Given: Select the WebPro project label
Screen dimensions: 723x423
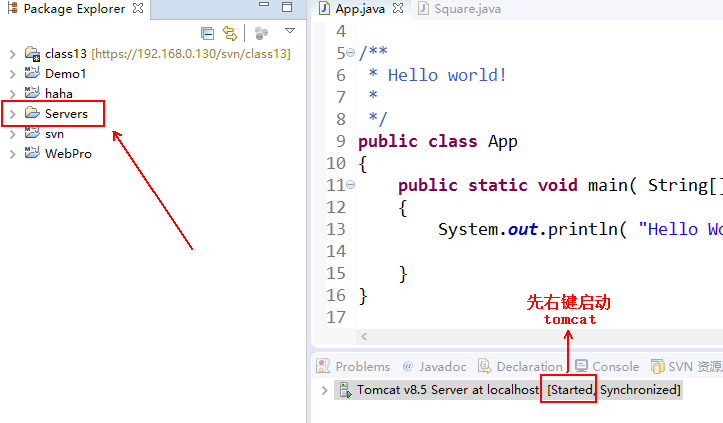Looking at the screenshot, I should tap(68, 154).
